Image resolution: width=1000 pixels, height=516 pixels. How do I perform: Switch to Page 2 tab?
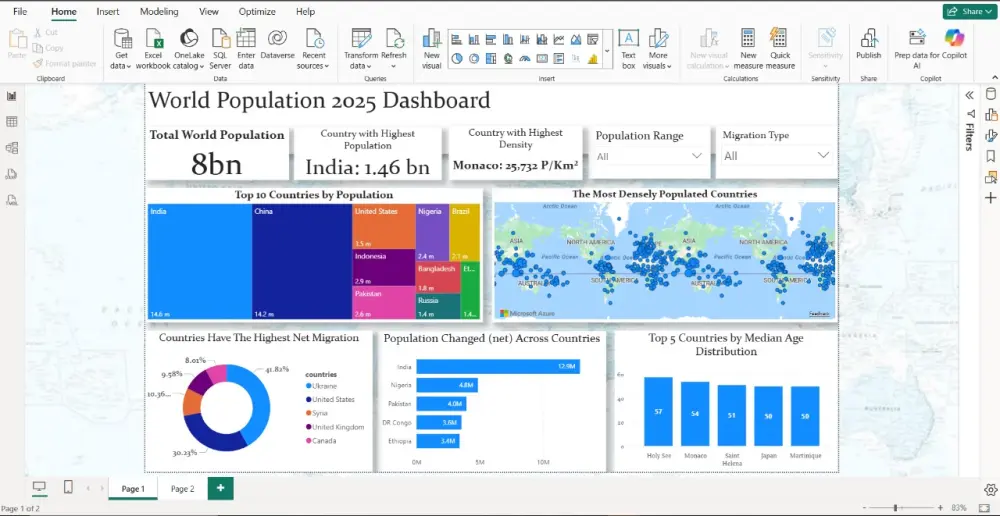pyautogui.click(x=182, y=489)
